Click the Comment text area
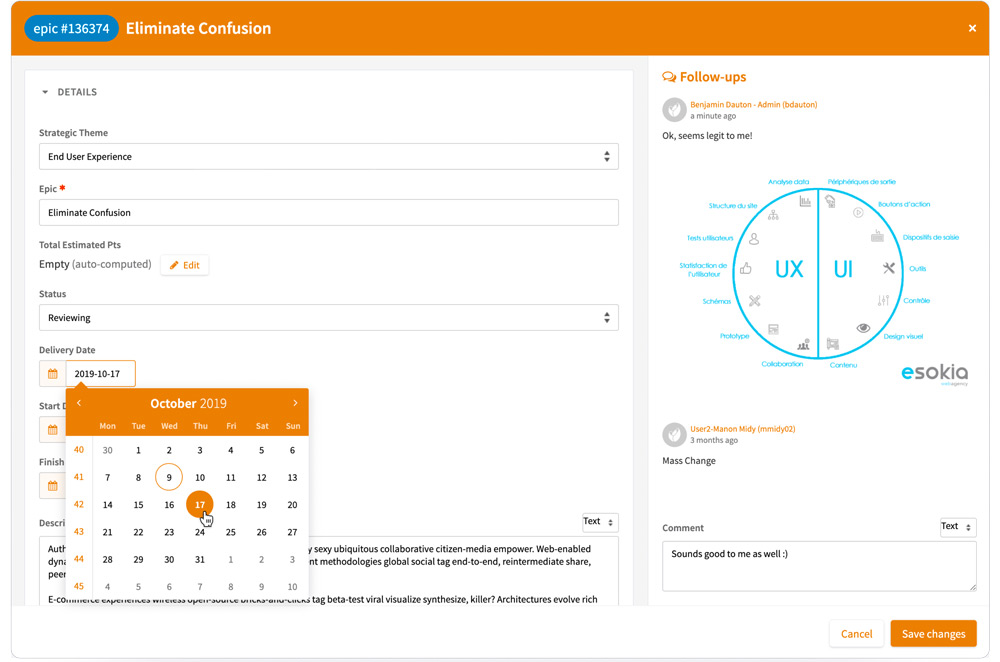The width and height of the screenshot is (1000, 662). [x=819, y=566]
